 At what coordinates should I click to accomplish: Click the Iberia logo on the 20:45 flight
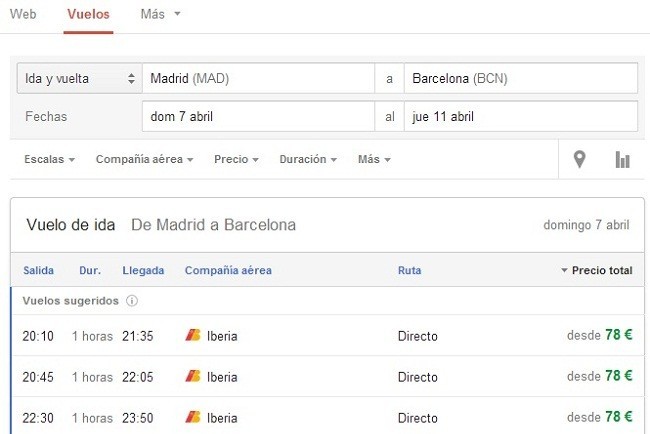click(x=193, y=376)
